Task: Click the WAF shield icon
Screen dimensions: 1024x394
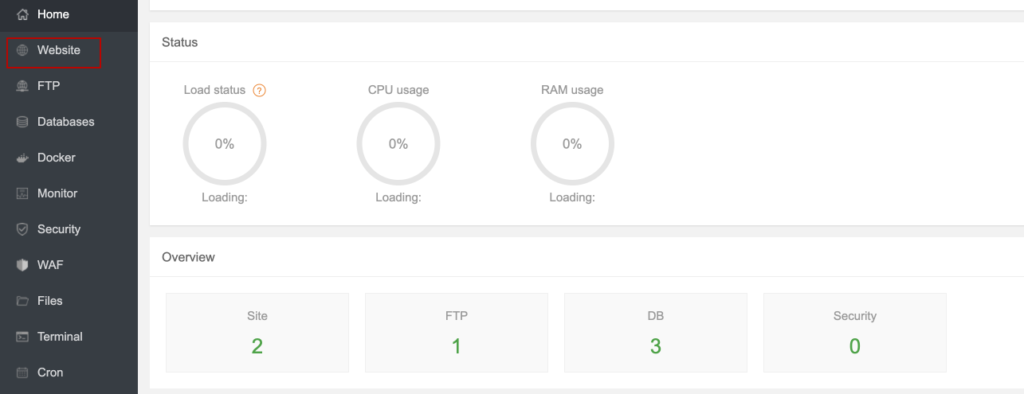Action: pos(22,265)
